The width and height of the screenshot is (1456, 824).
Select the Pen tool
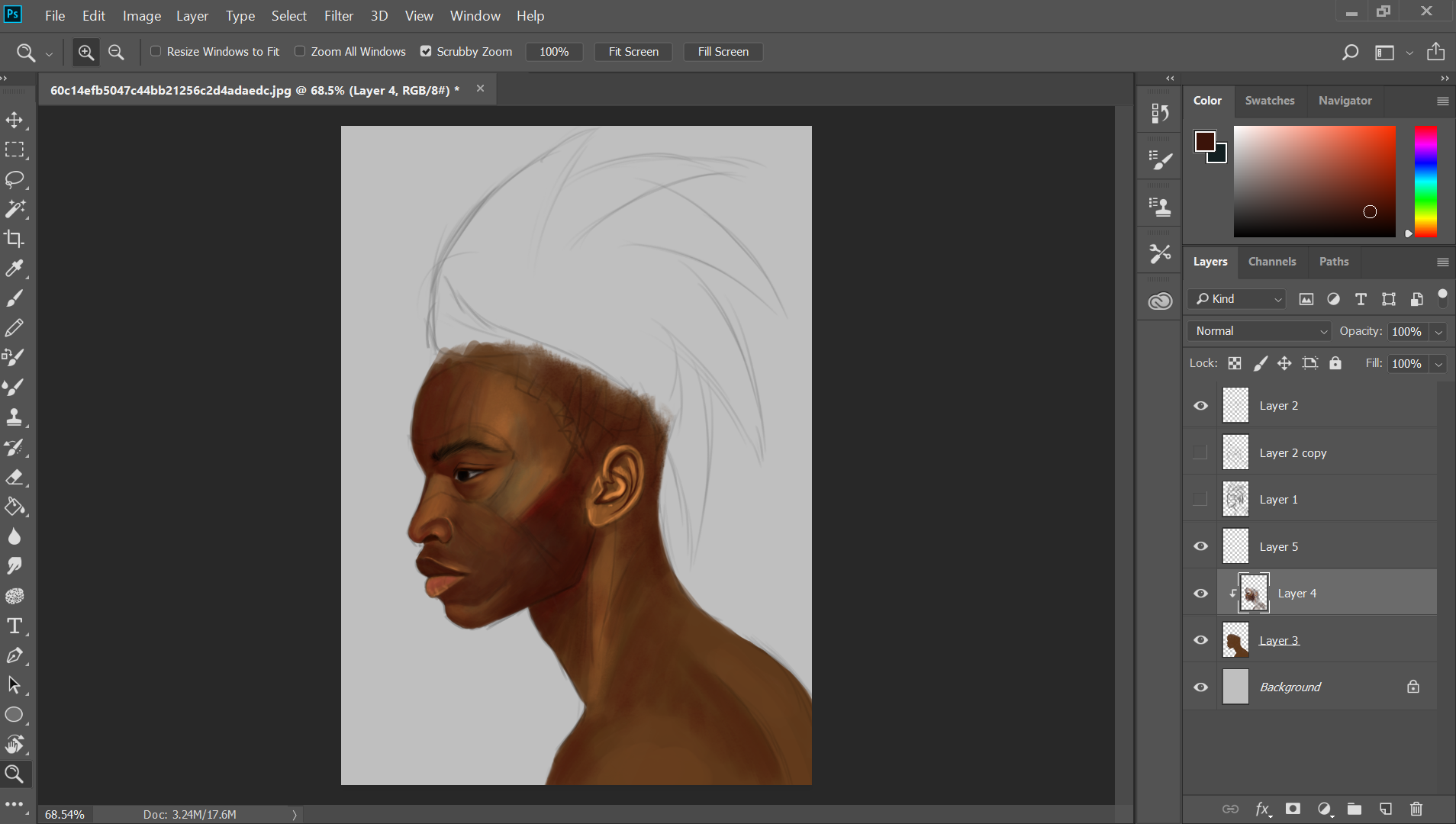point(14,655)
